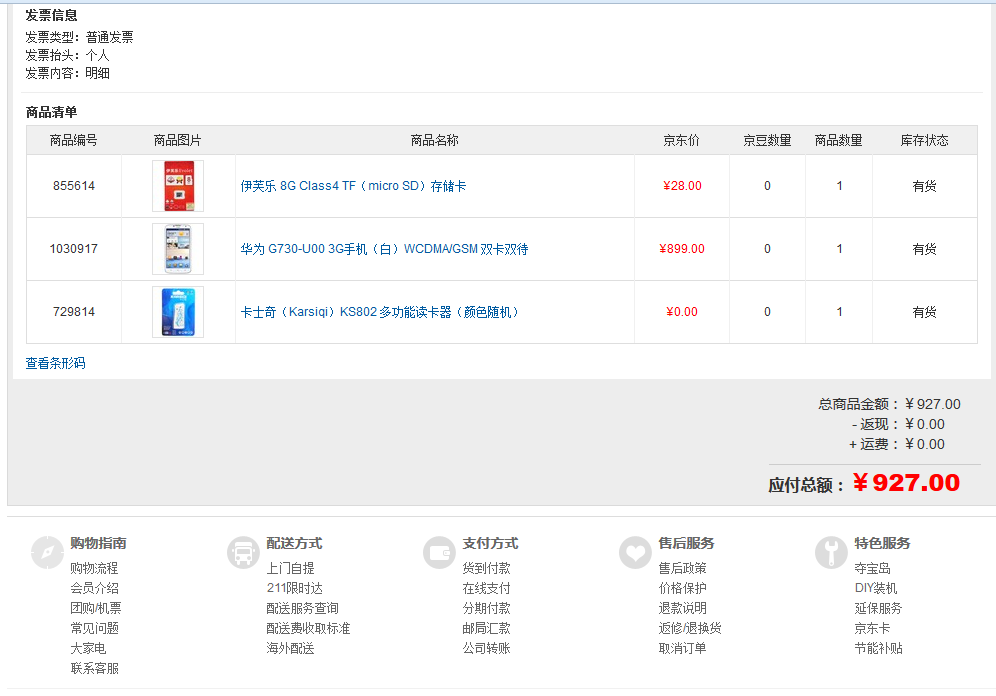
Task: Click the 应付总额 ¥927.00 amount
Action: click(x=906, y=483)
